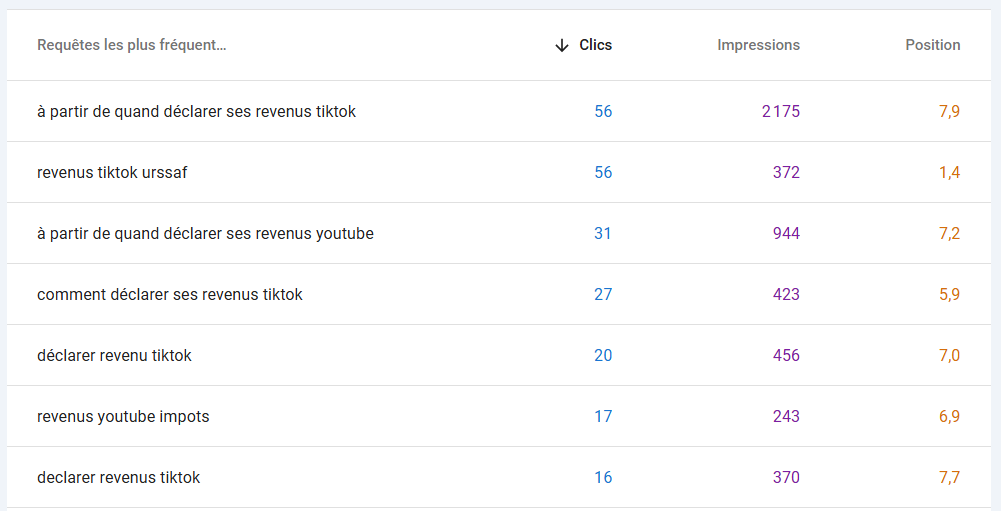Click the 5,9 position value

tap(949, 294)
